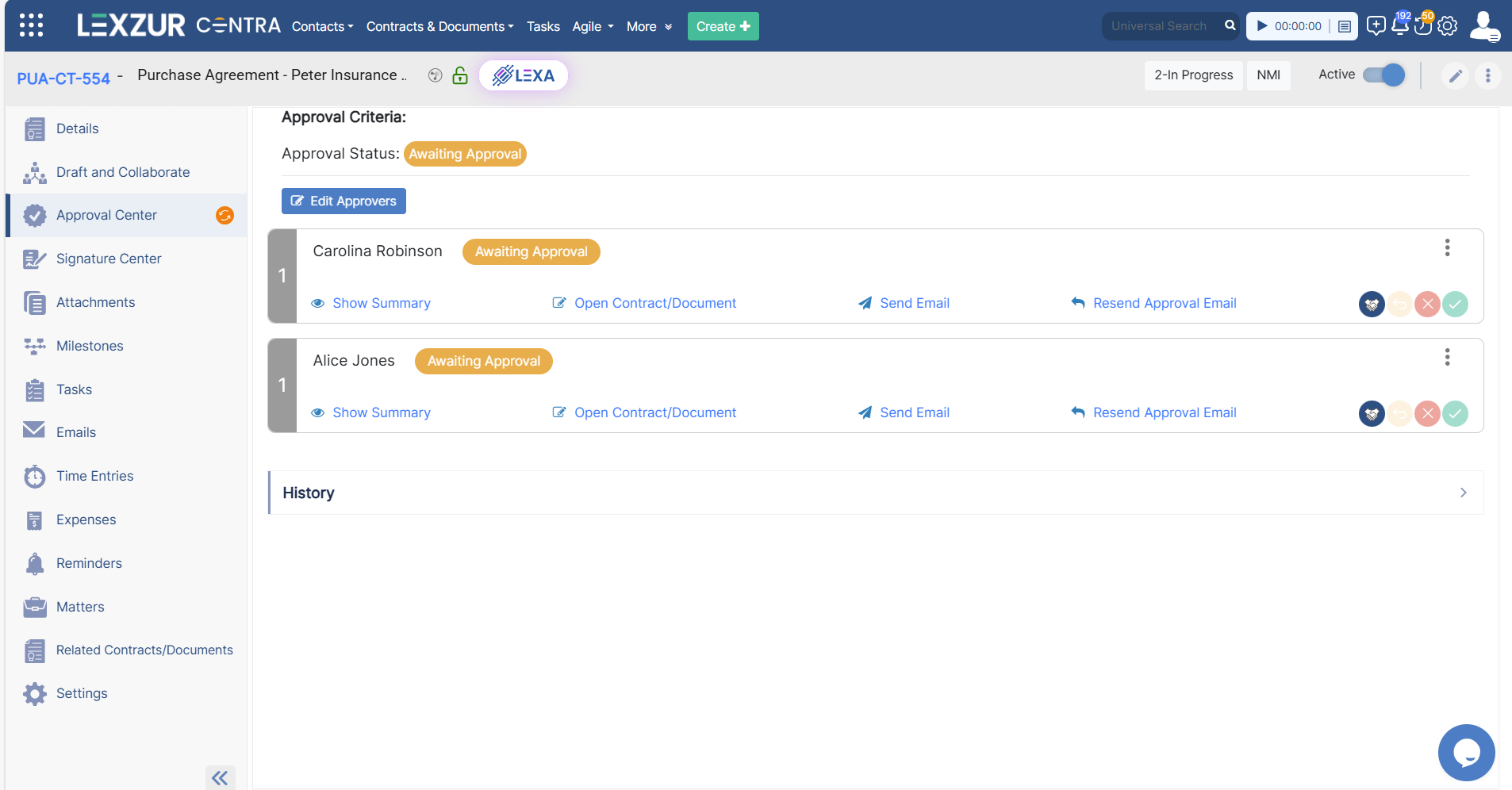Open the app launcher grid icon
The height and width of the screenshot is (790, 1512).
(x=31, y=25)
